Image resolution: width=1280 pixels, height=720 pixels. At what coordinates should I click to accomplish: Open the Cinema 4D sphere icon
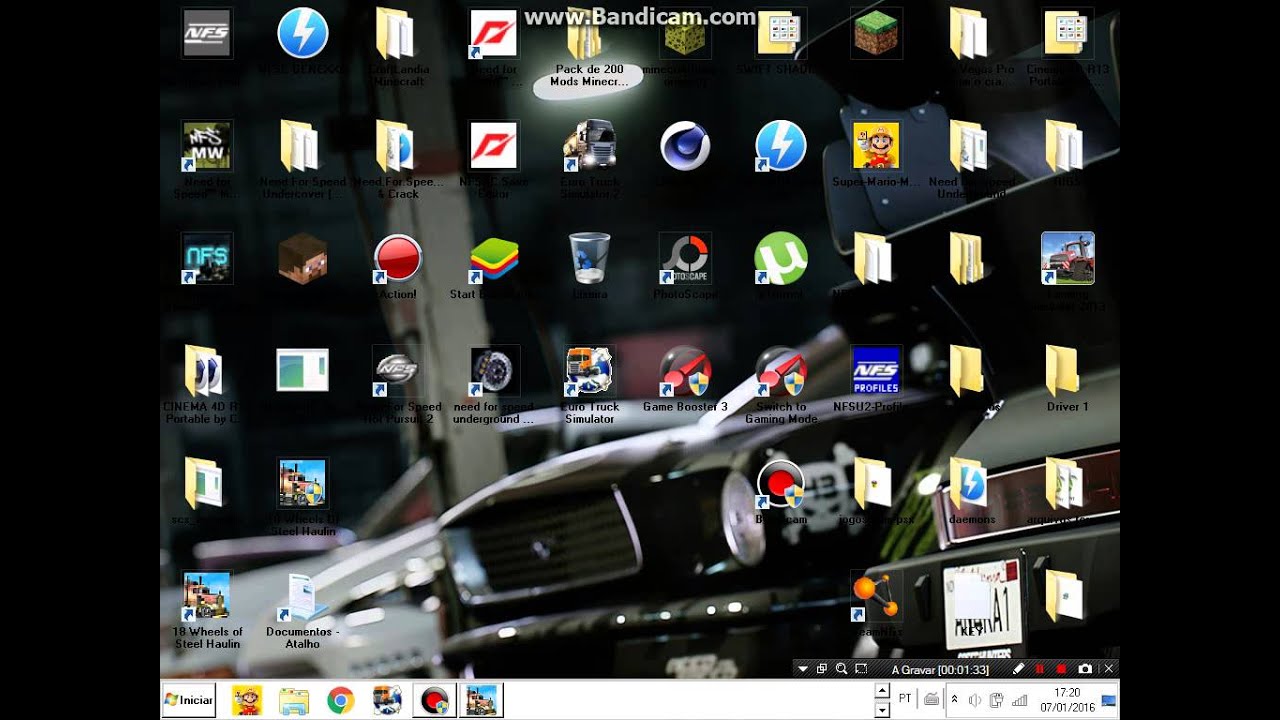tap(685, 146)
